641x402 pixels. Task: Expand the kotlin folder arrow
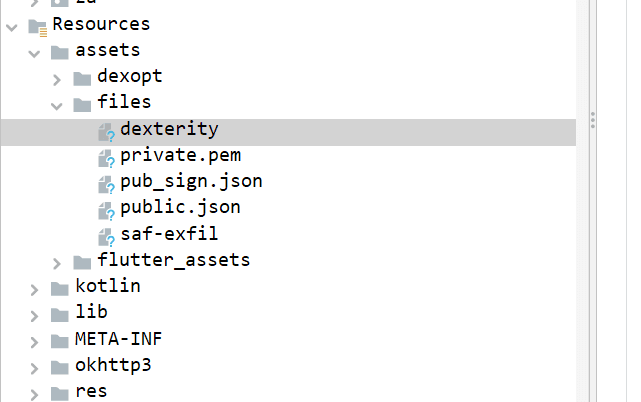pyautogui.click(x=34, y=290)
